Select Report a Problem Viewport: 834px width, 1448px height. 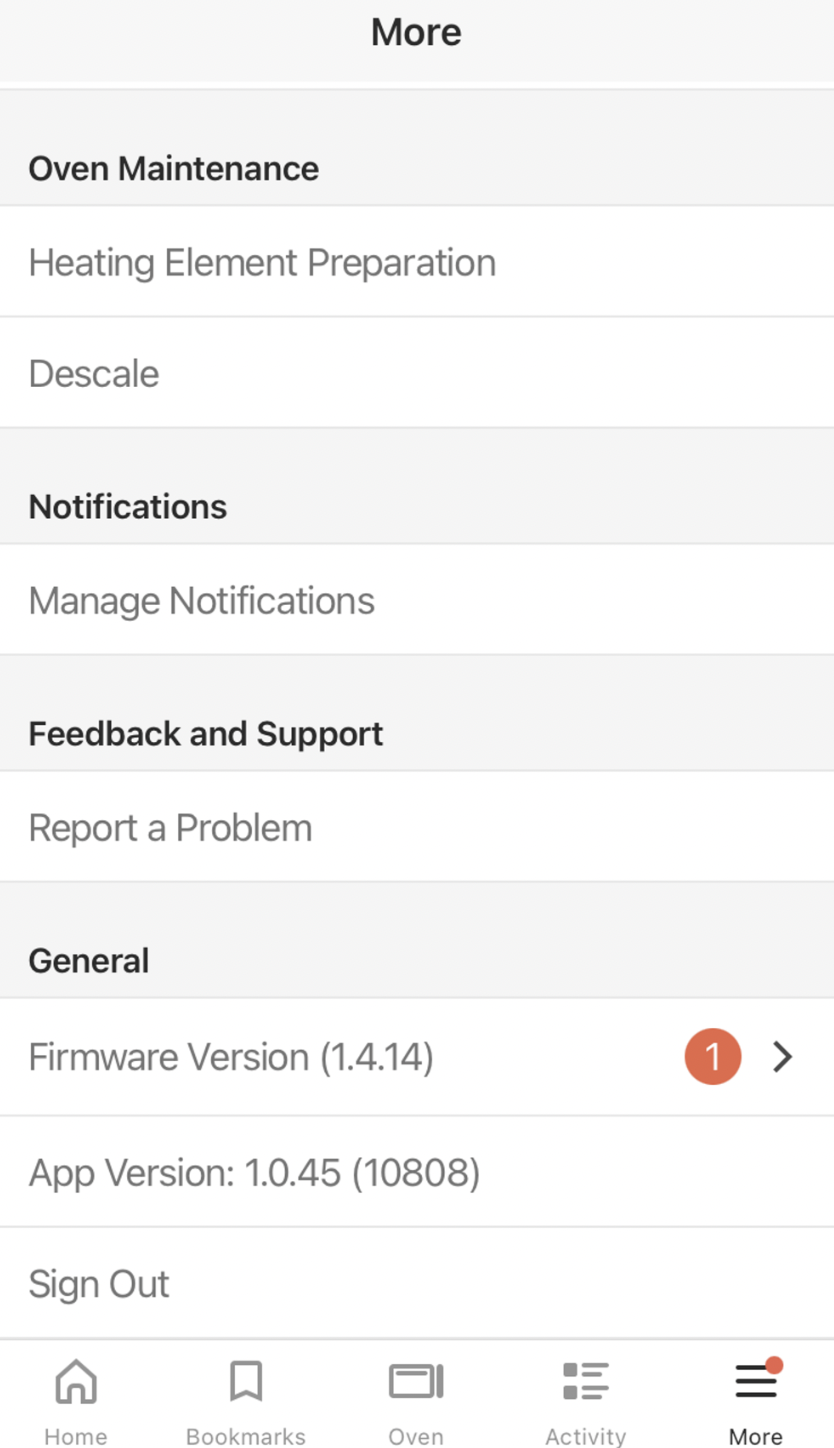170,827
